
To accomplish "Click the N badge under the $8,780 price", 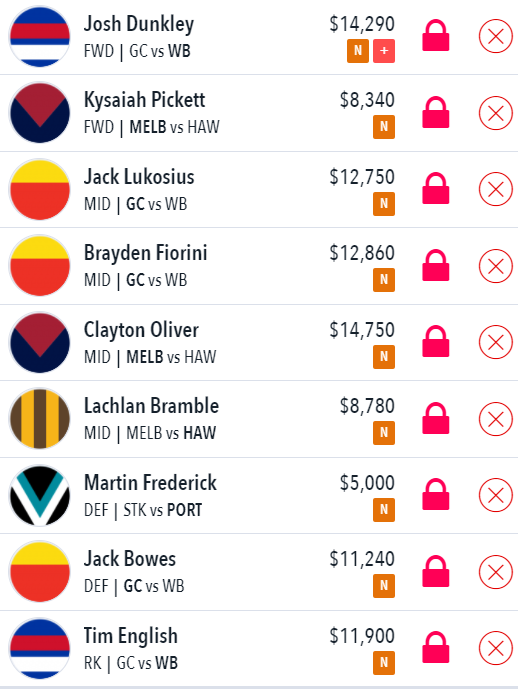I will [384, 433].
